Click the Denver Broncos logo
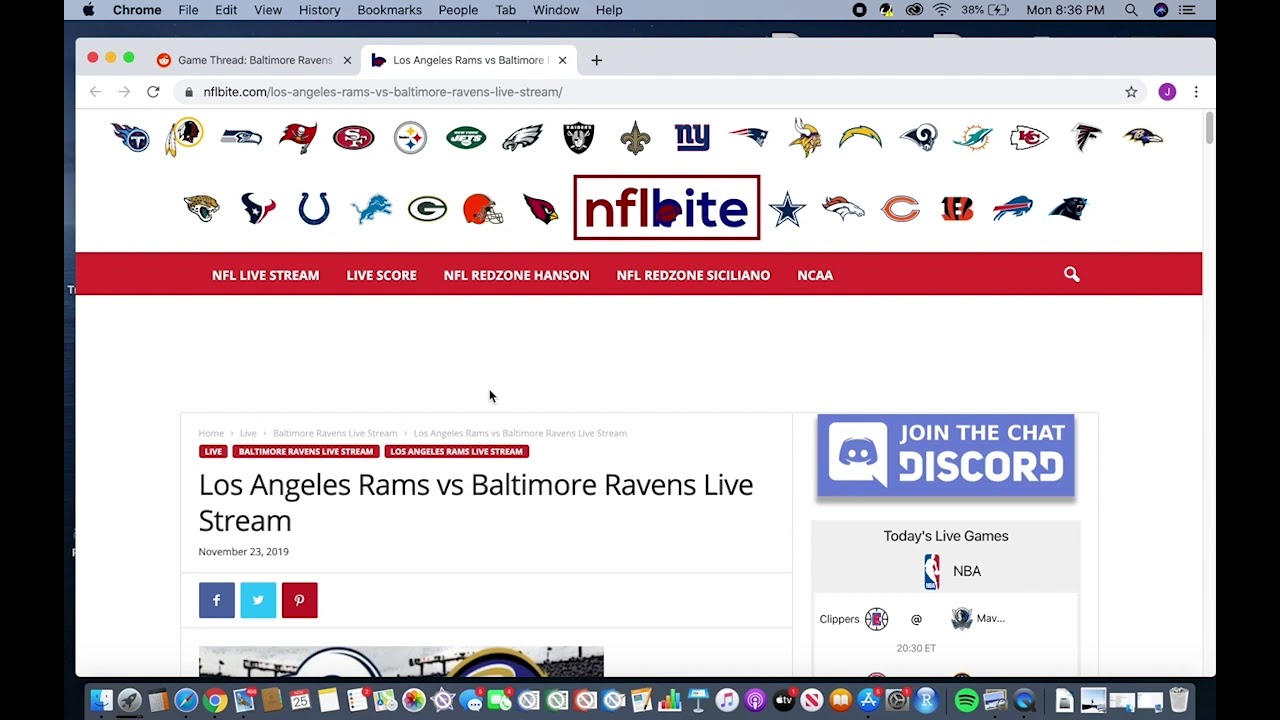 coord(843,208)
